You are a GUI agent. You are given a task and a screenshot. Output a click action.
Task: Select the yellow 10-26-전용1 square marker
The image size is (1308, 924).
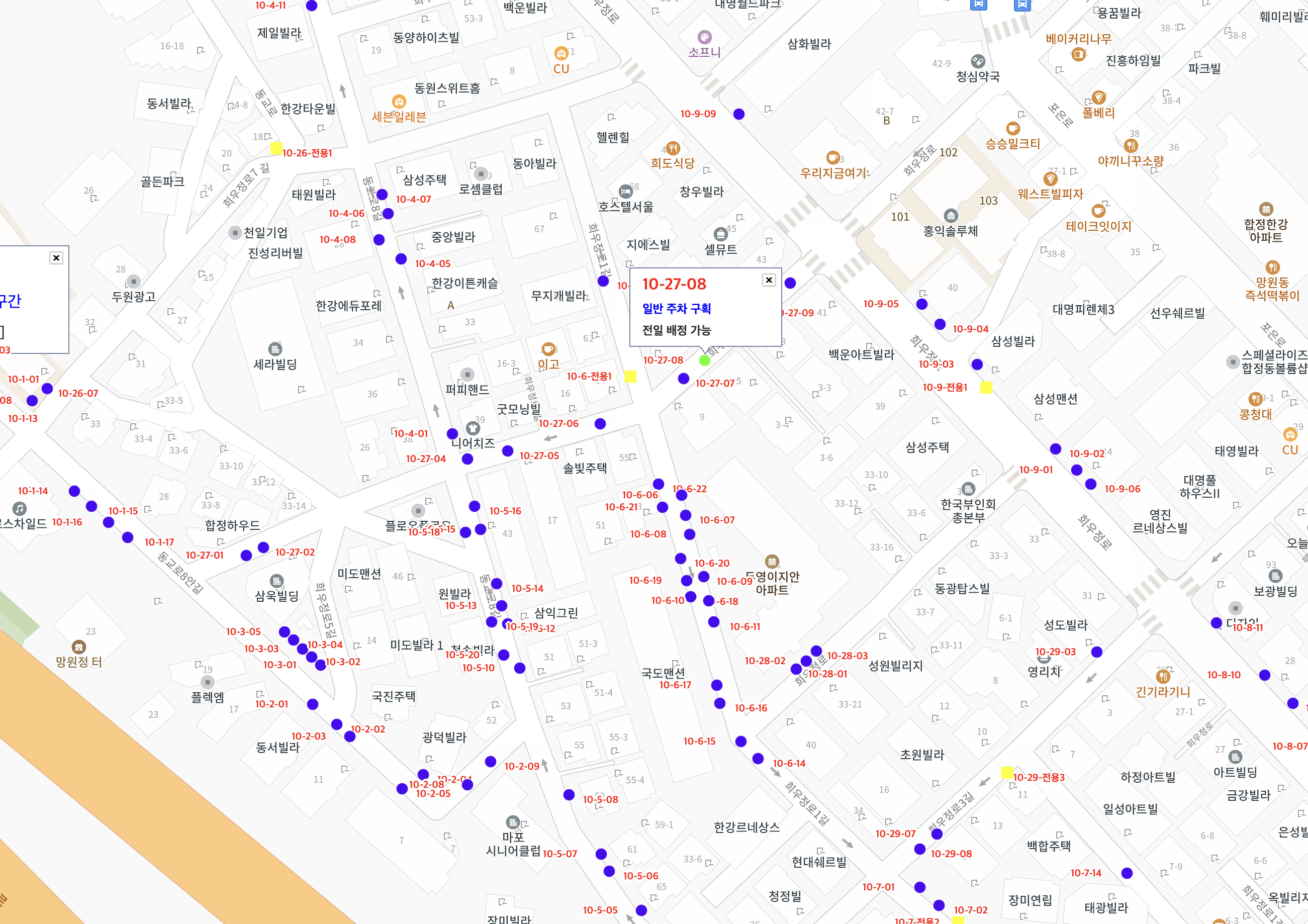[276, 149]
